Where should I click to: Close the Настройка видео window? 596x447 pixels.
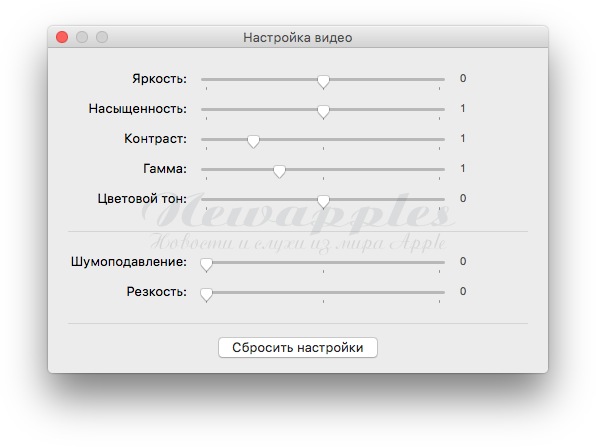(x=62, y=37)
